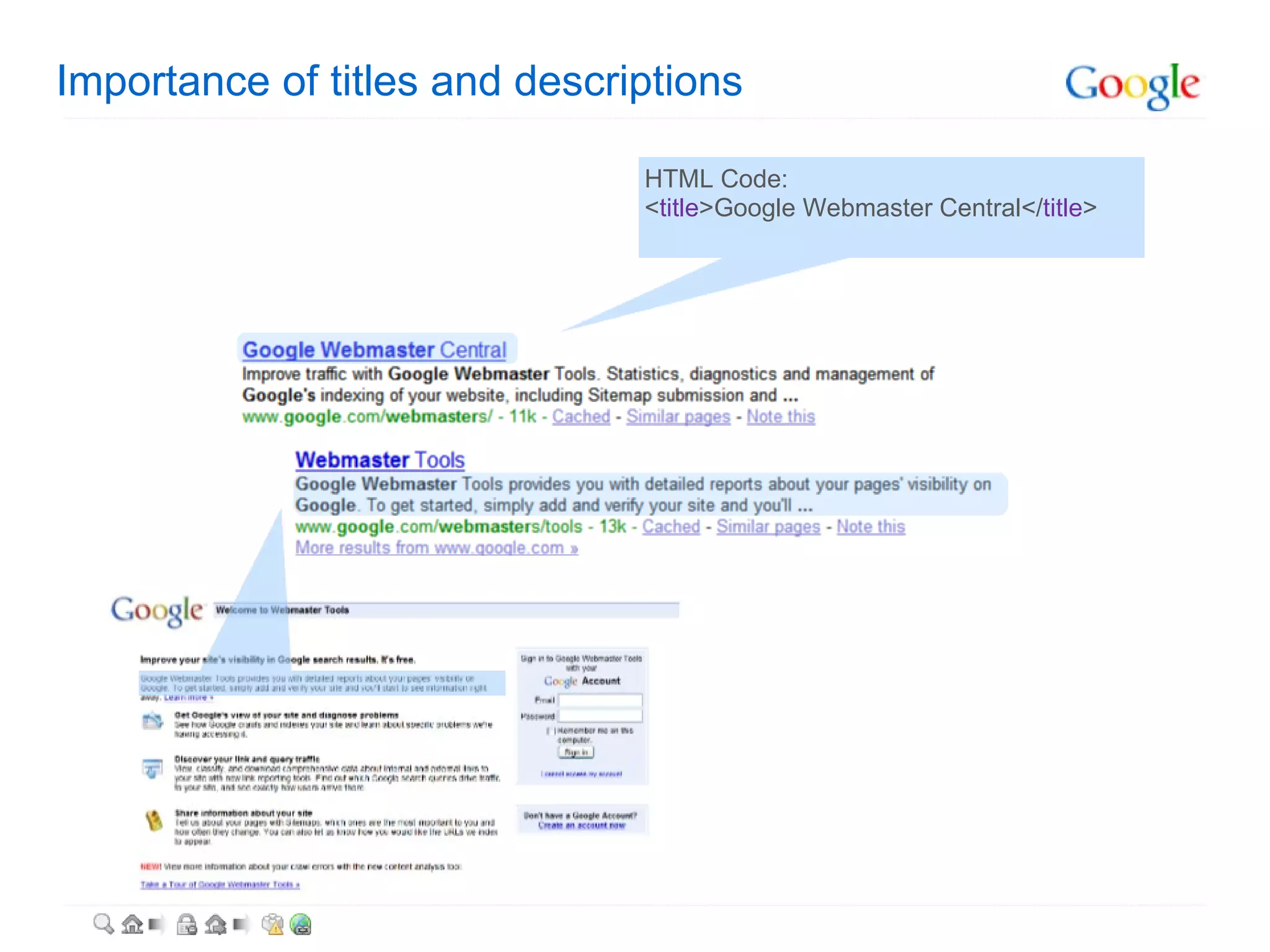Click Share information about your site heading
The height and width of the screenshot is (952, 1270).
pos(243,813)
